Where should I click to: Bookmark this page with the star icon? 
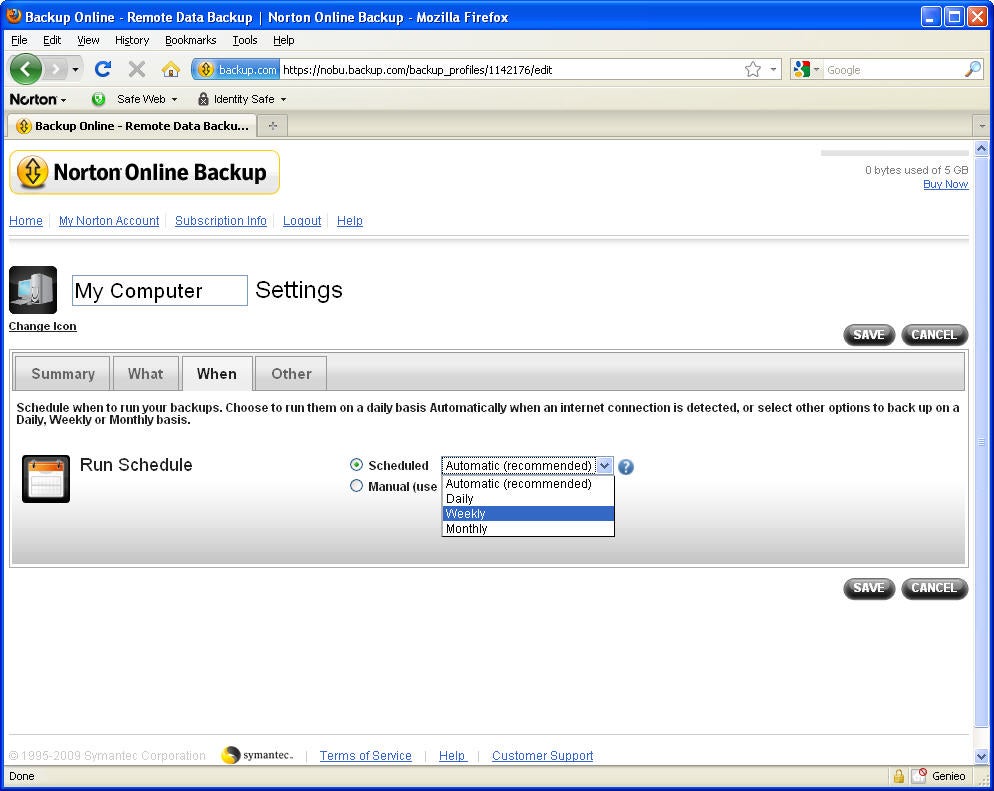752,69
